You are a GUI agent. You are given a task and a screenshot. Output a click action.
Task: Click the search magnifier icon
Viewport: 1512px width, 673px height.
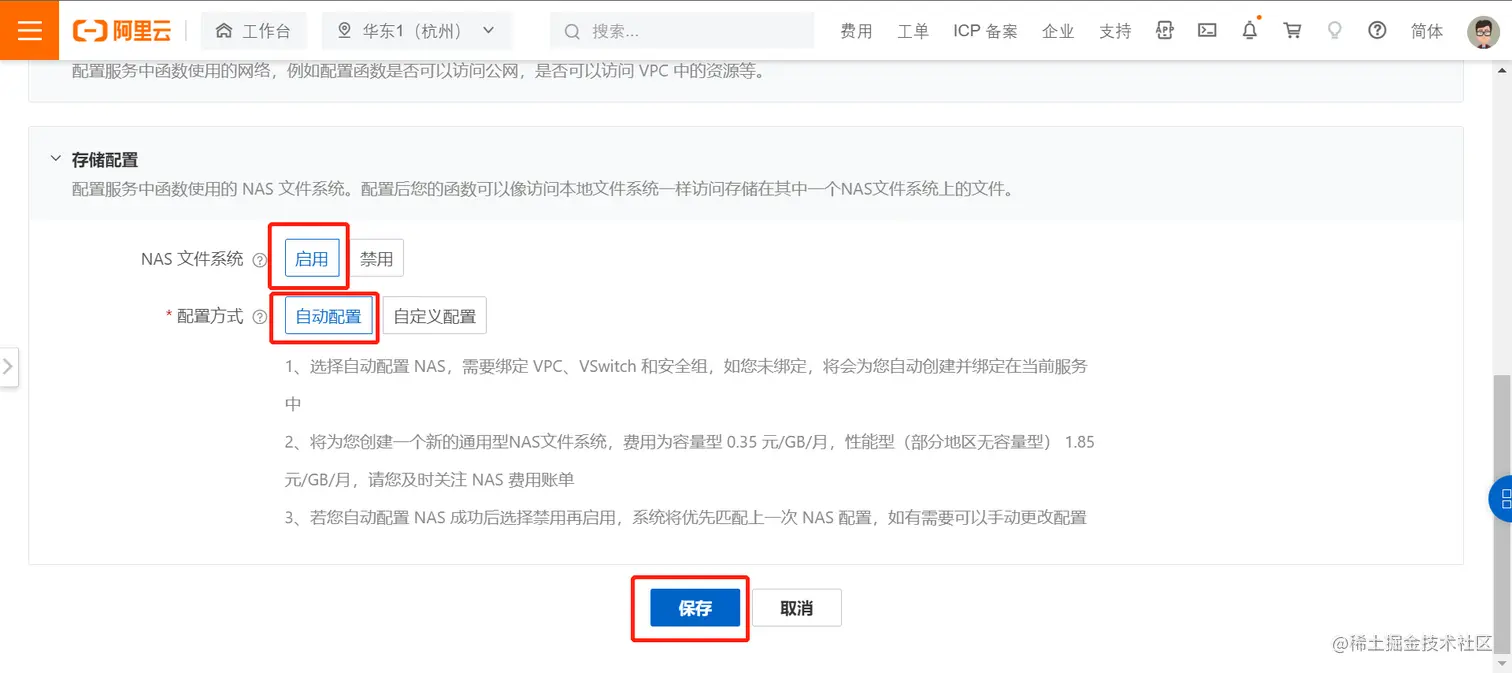tap(573, 31)
